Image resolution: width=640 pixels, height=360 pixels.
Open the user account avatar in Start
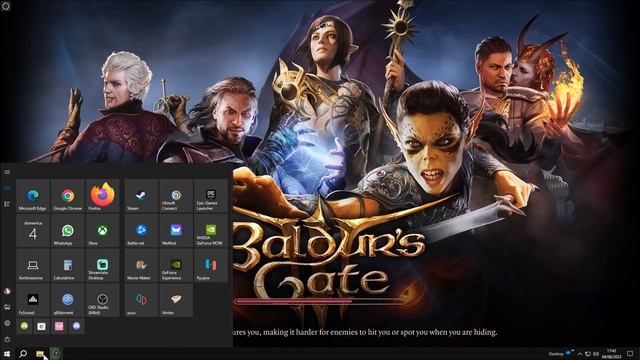pos(7,291)
